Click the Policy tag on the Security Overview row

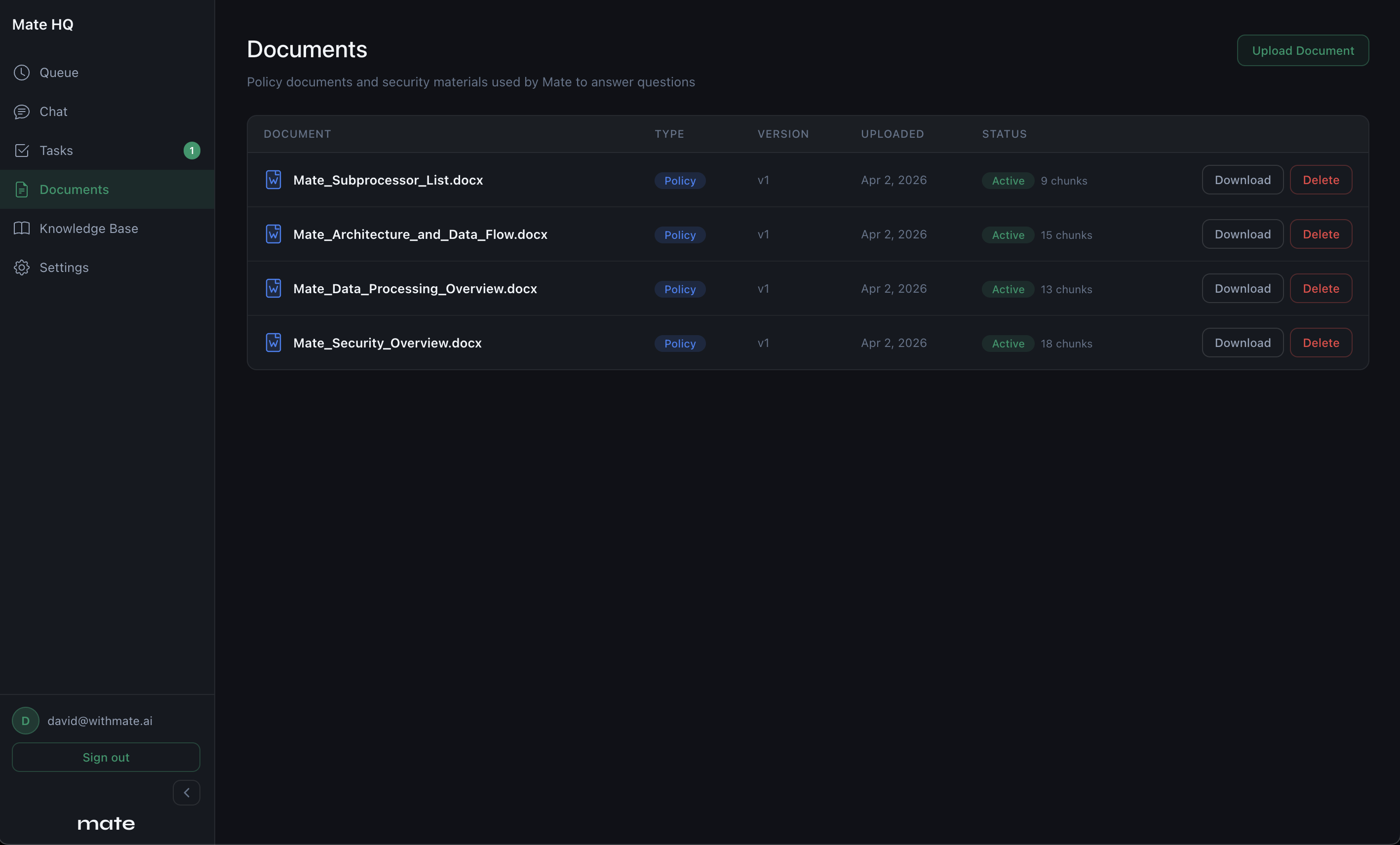click(x=680, y=343)
